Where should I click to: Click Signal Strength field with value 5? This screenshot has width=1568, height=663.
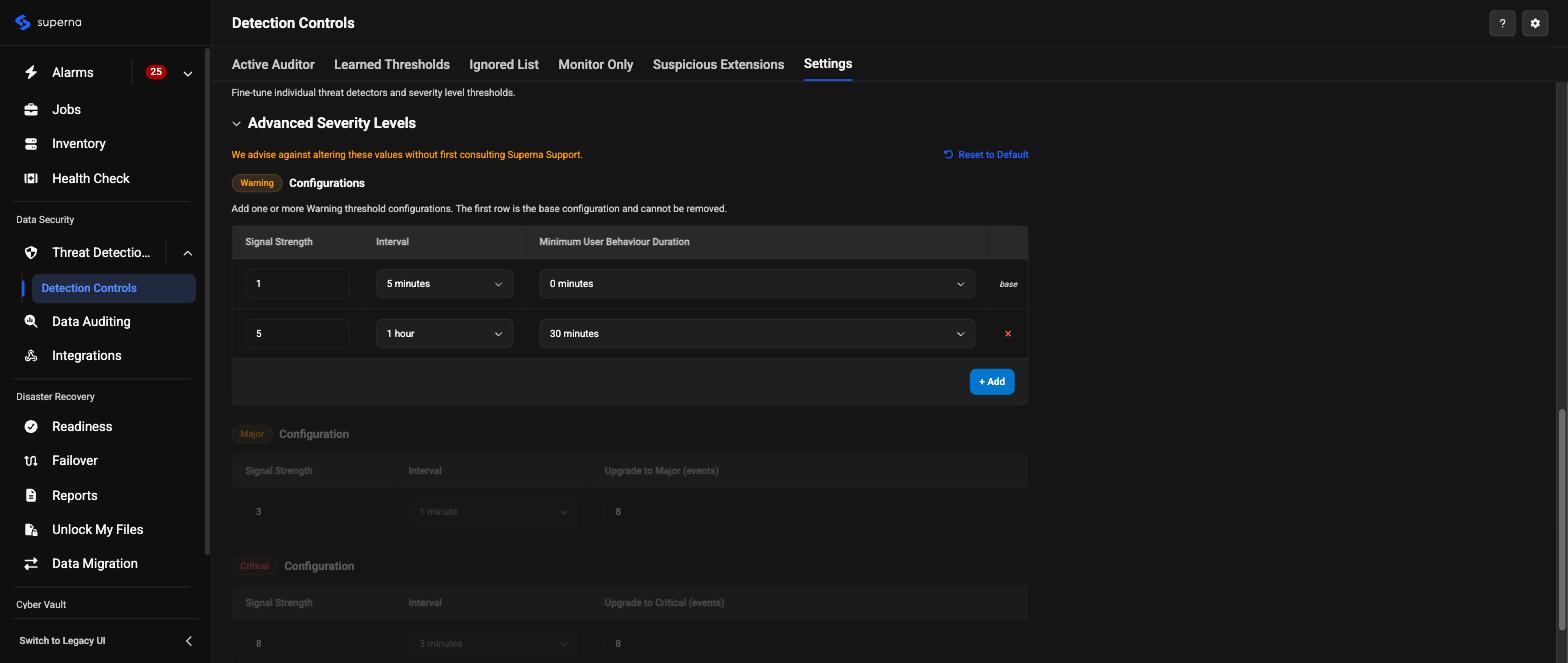point(297,334)
